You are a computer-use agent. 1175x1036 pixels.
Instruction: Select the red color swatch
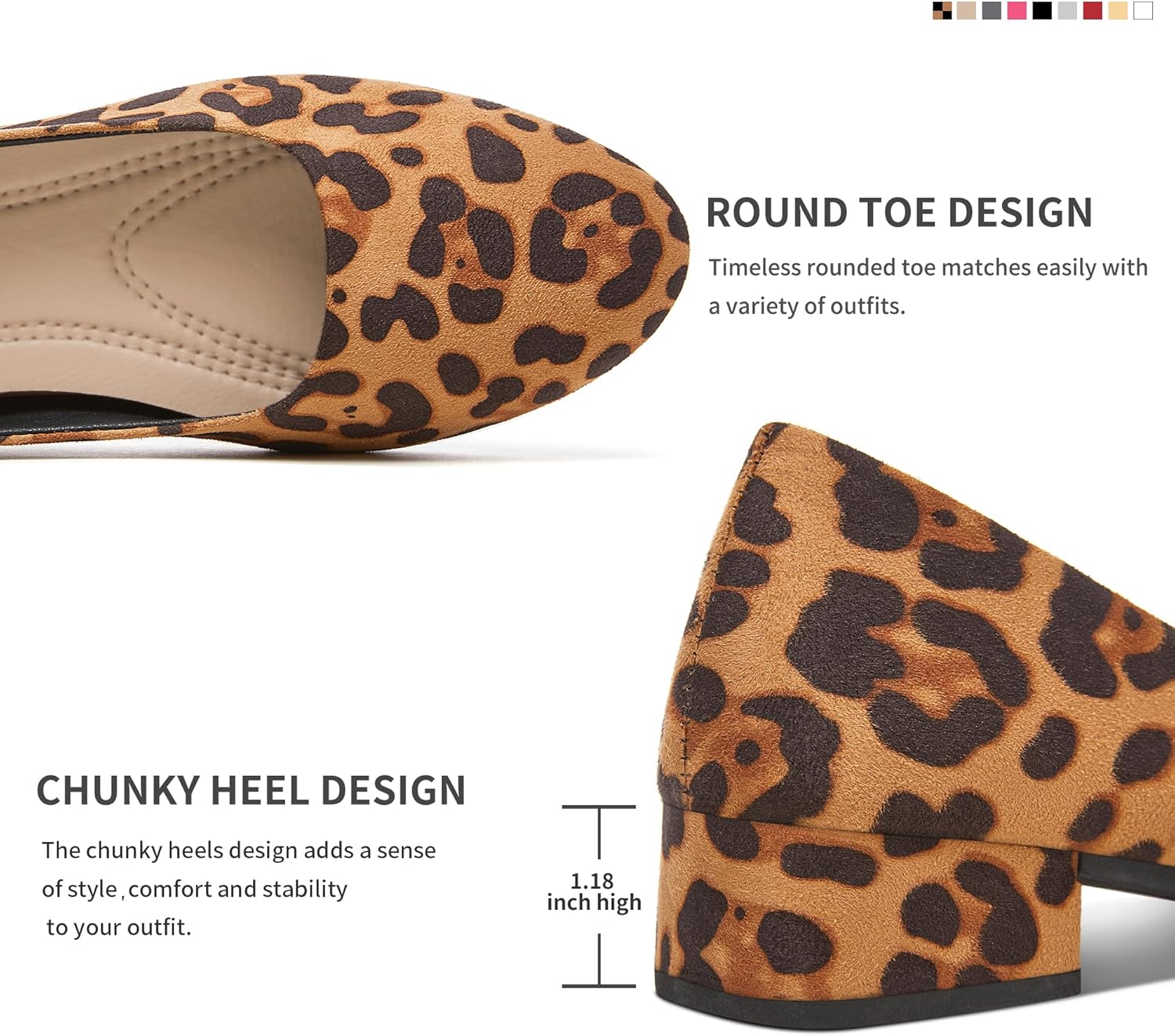pyautogui.click(x=1093, y=10)
